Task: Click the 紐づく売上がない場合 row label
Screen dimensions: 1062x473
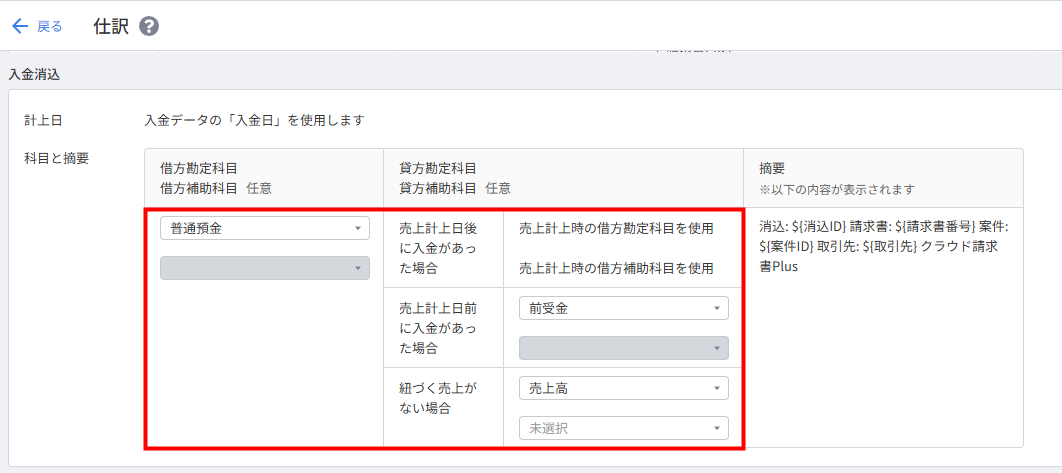Action: pos(439,398)
